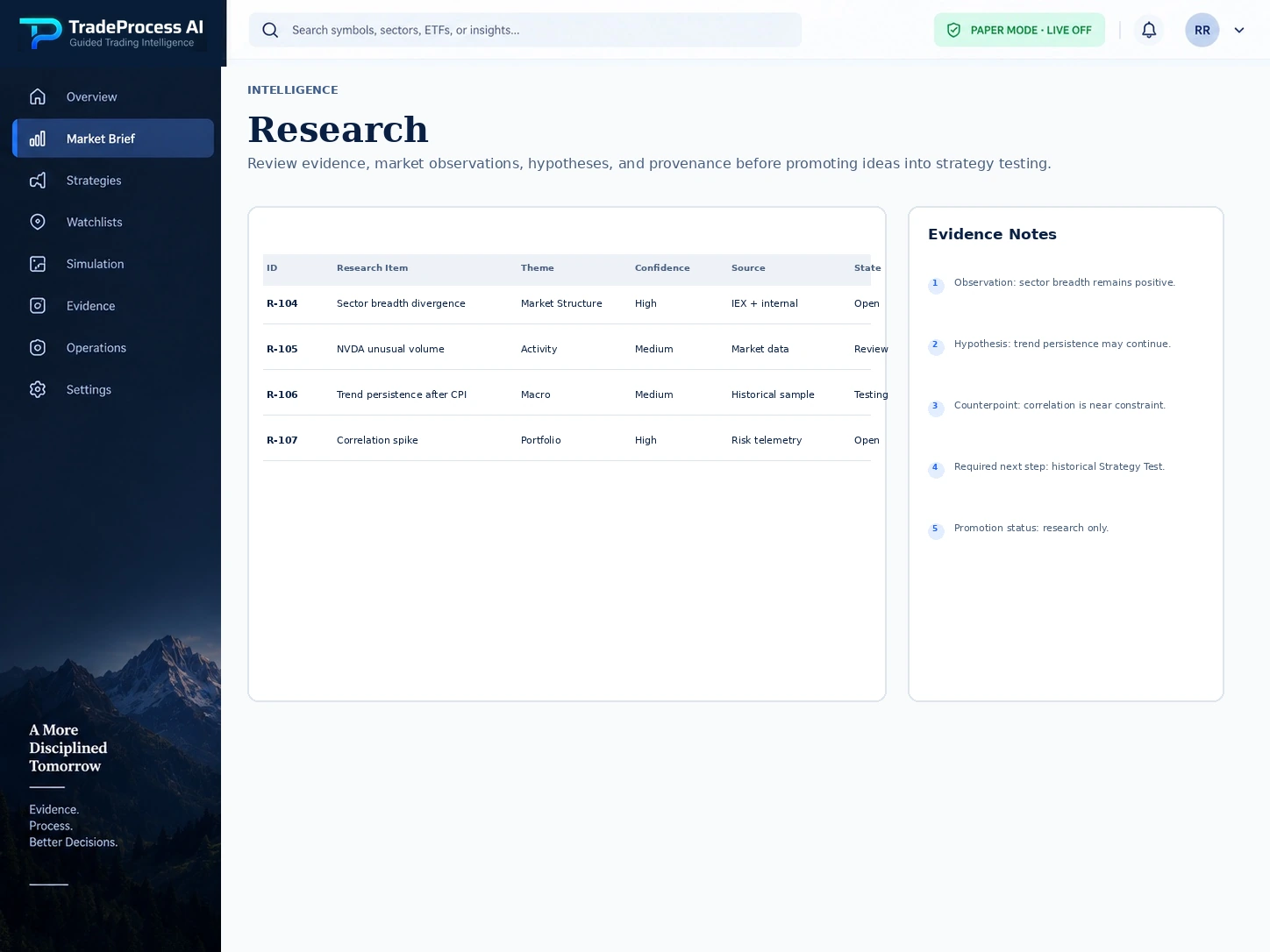The height and width of the screenshot is (952, 1270).
Task: Go to Strategies section
Action: click(113, 181)
